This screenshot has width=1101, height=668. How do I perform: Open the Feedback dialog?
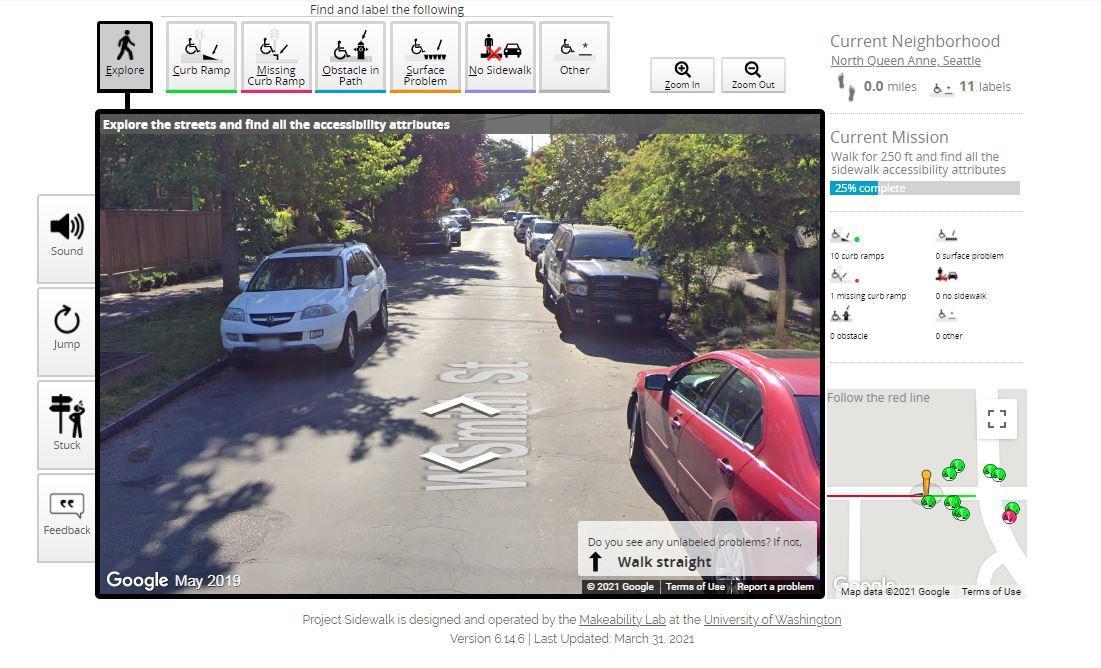pos(67,518)
